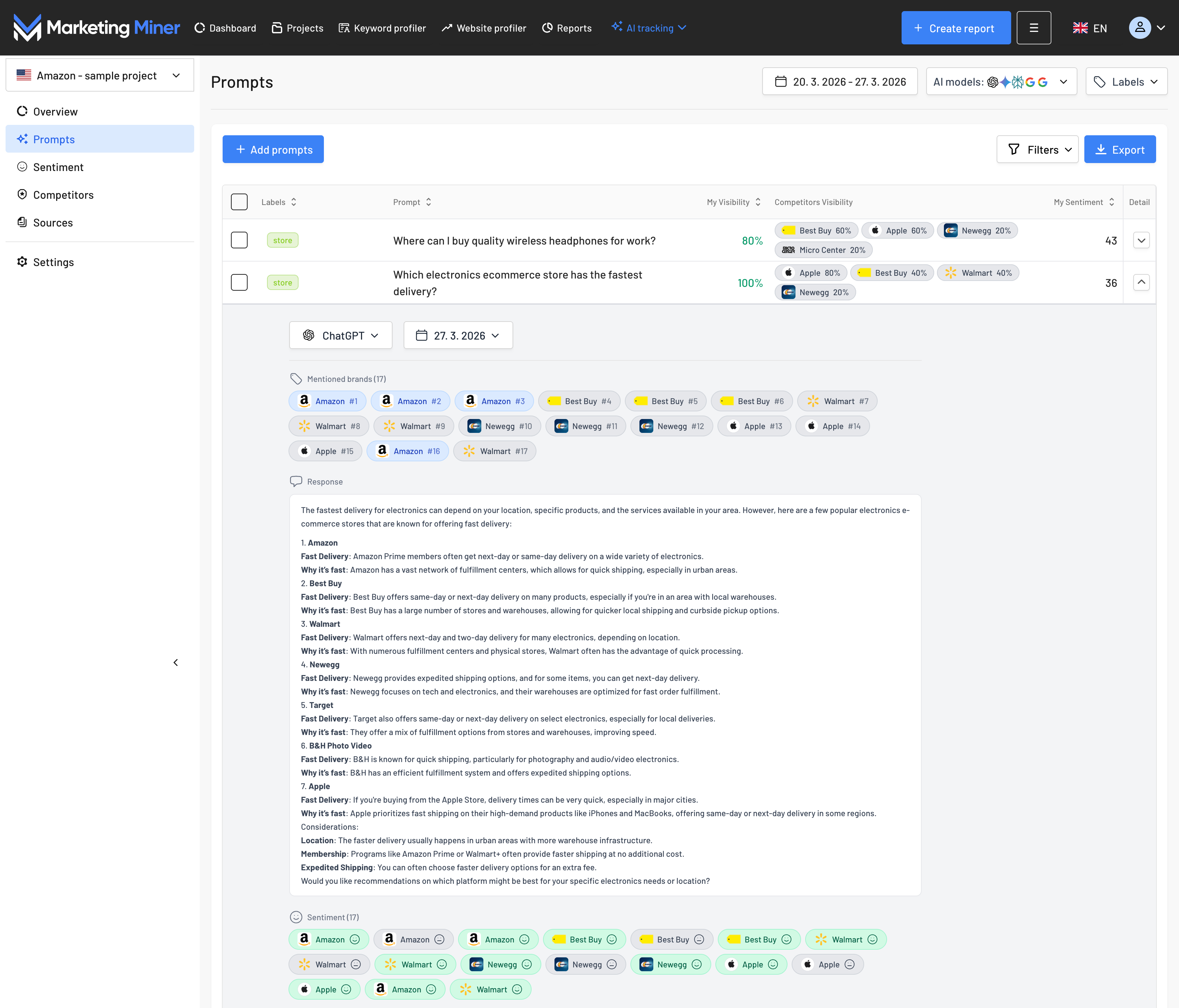This screenshot has width=1179, height=1008.
Task: Open the ChatGPT model dropdown
Action: (340, 336)
